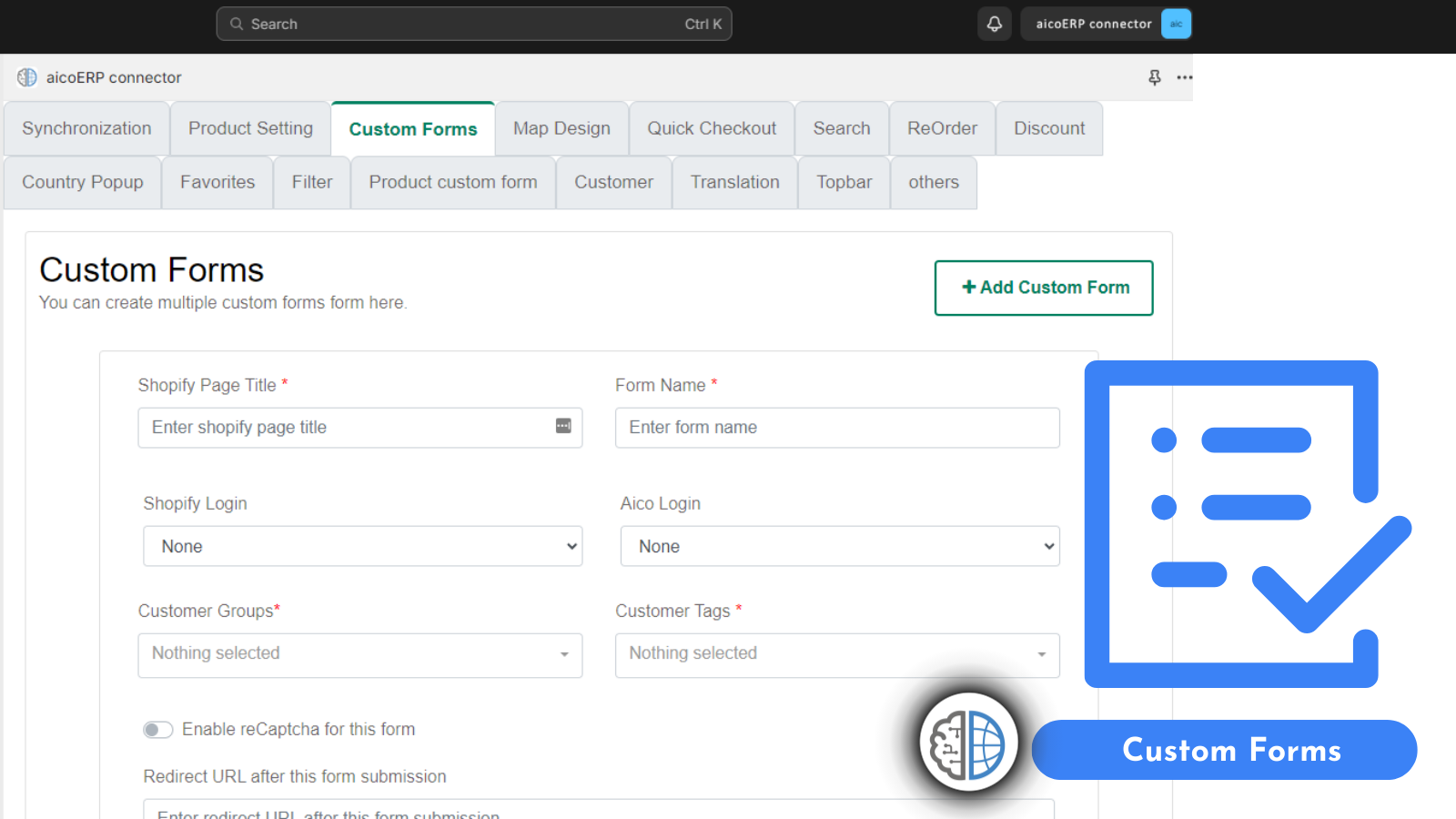Click the Shopify Page Title input field
Viewport: 1456px width, 819px height.
click(x=360, y=428)
